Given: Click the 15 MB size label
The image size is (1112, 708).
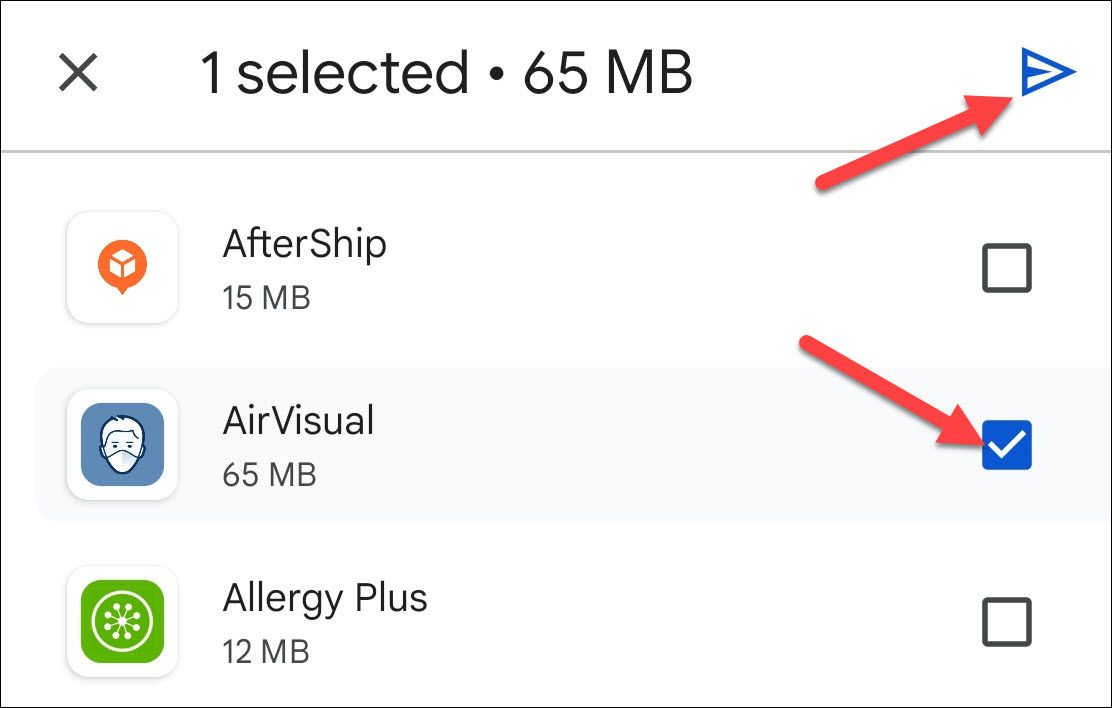Looking at the screenshot, I should click(266, 297).
